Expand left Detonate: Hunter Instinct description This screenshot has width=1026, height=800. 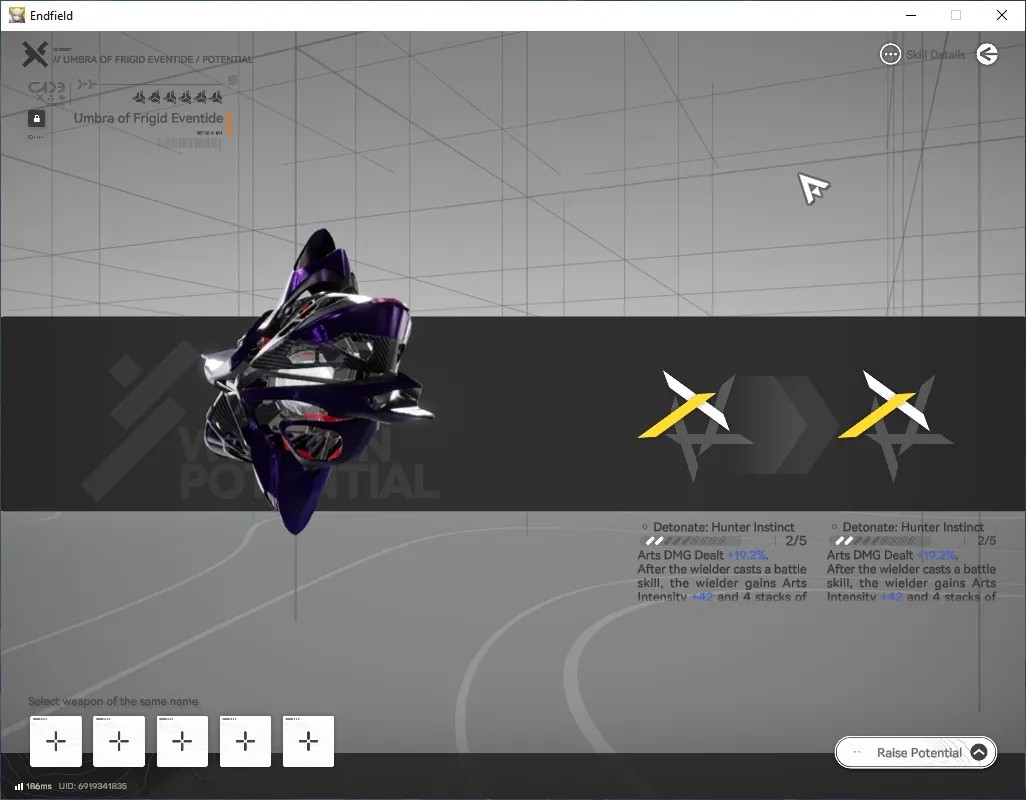[722, 576]
